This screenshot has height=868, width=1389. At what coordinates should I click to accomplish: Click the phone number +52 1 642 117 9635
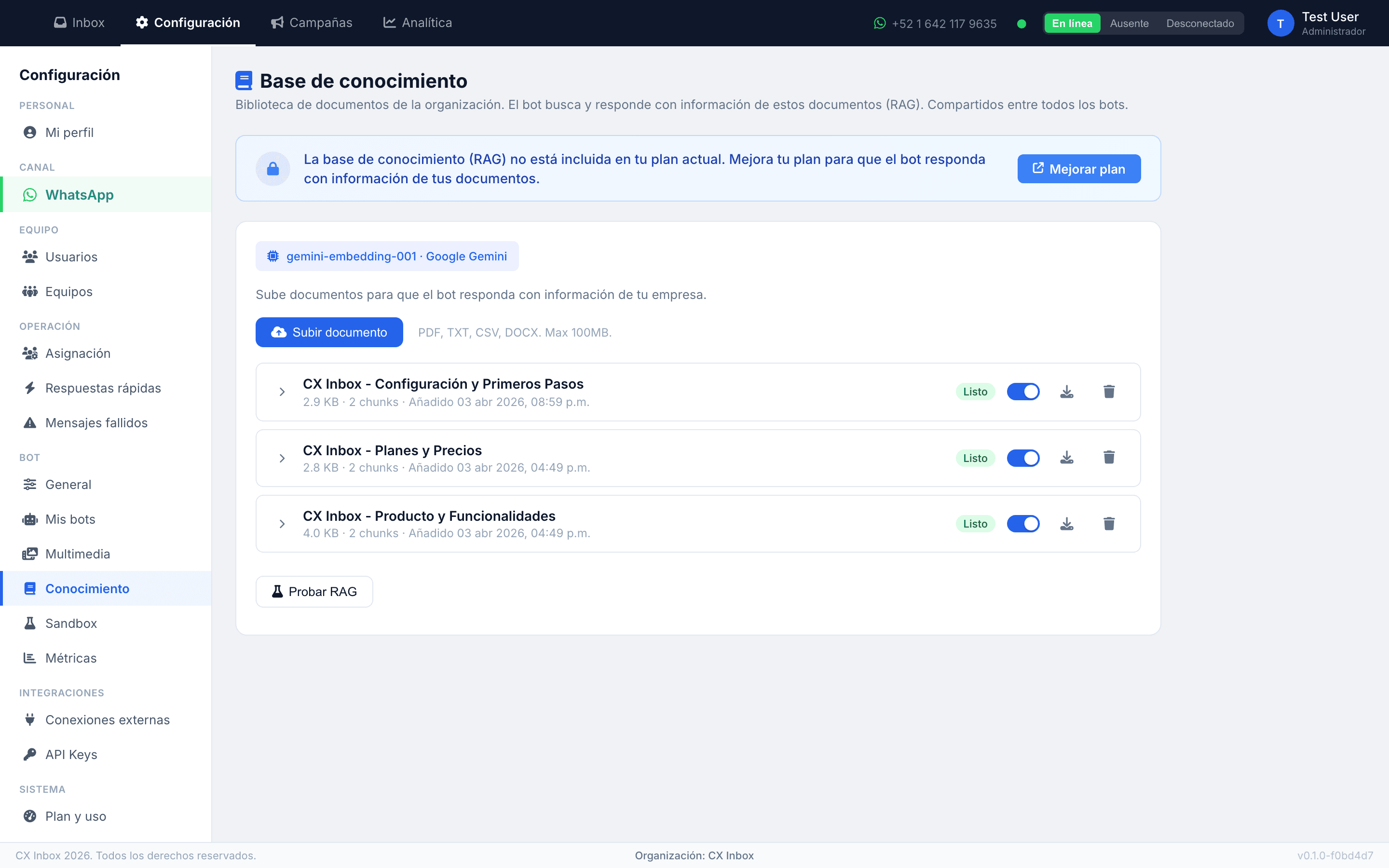tap(944, 24)
